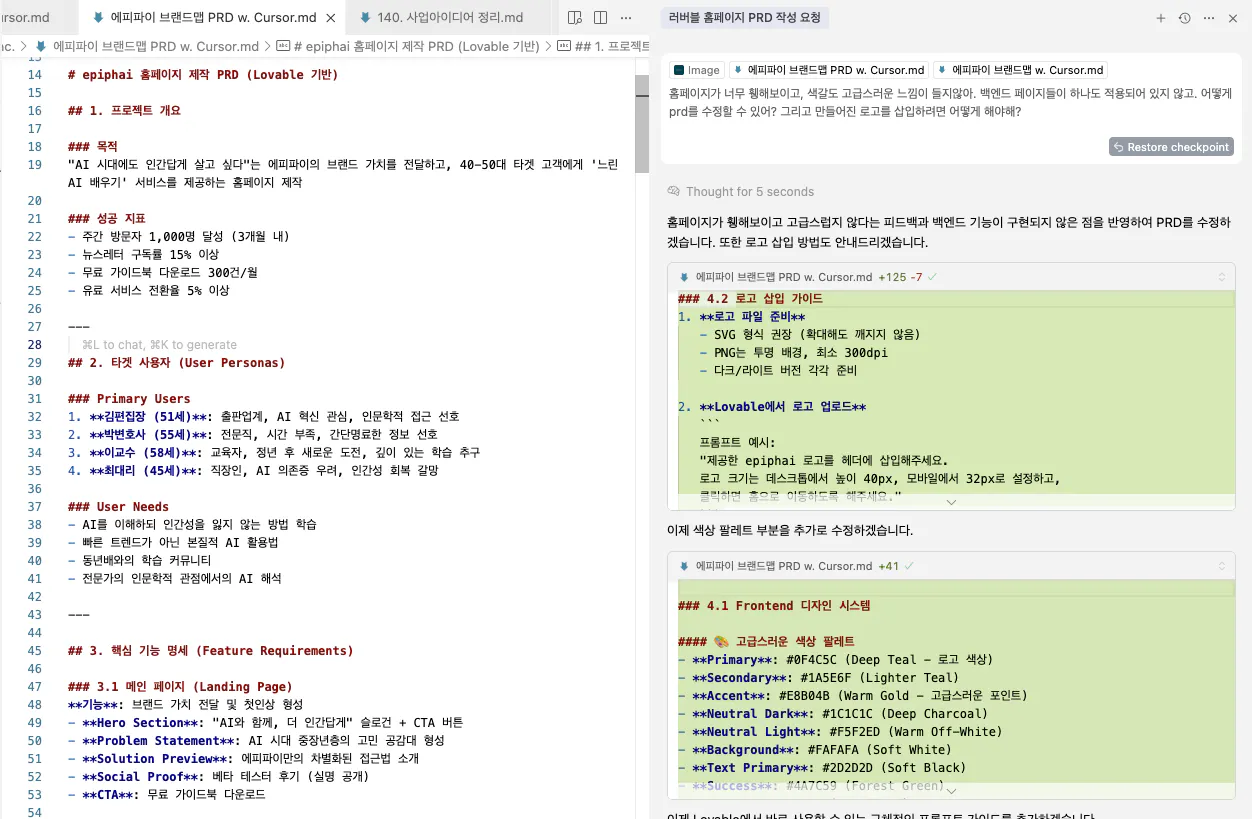Viewport: 1252px width, 819px height.
Task: Start a new chat with plus icon
Action: coord(1161,18)
